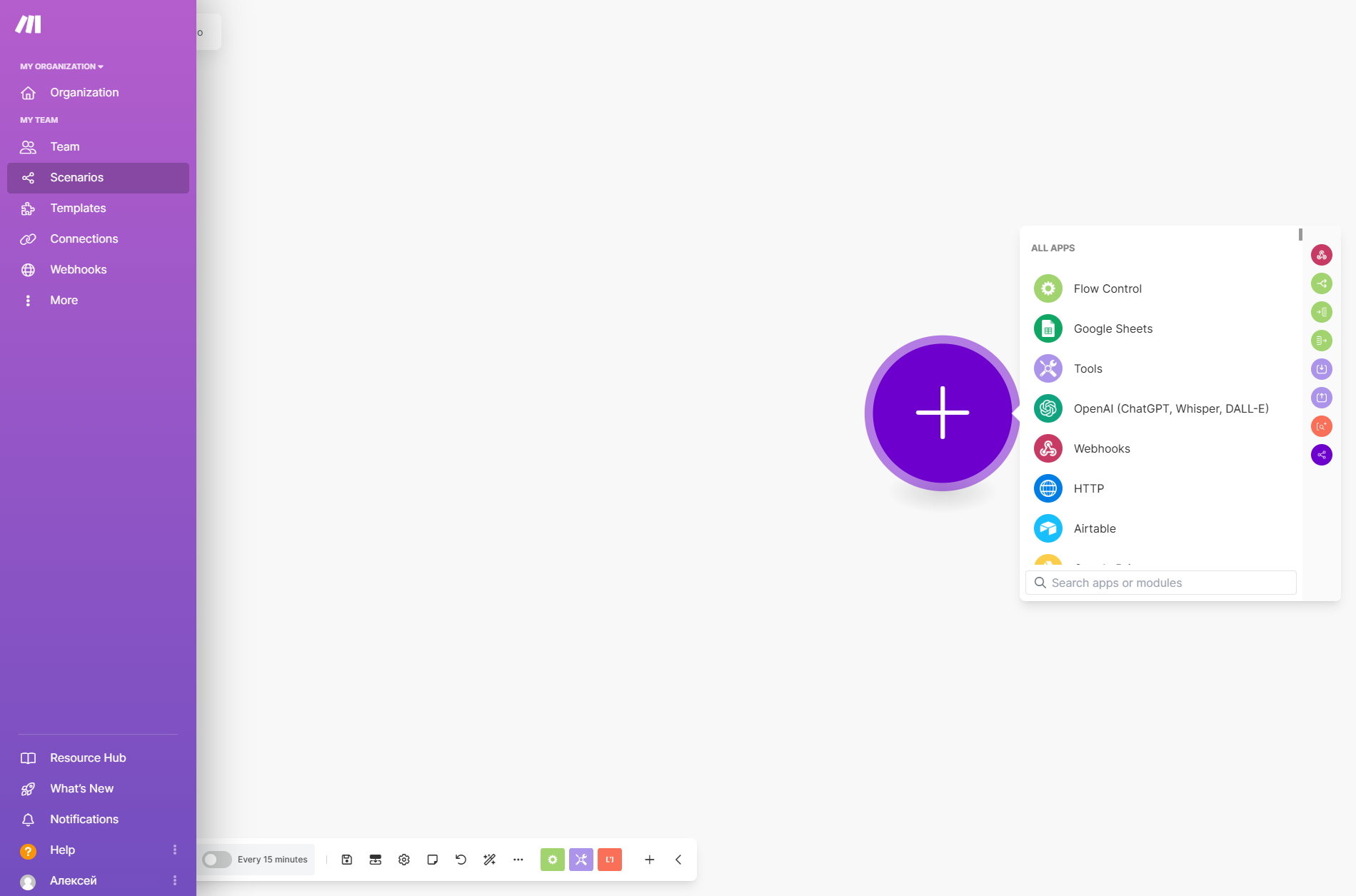Select the router shortcut icon in side strip
This screenshot has width=1356, height=896.
click(1322, 283)
